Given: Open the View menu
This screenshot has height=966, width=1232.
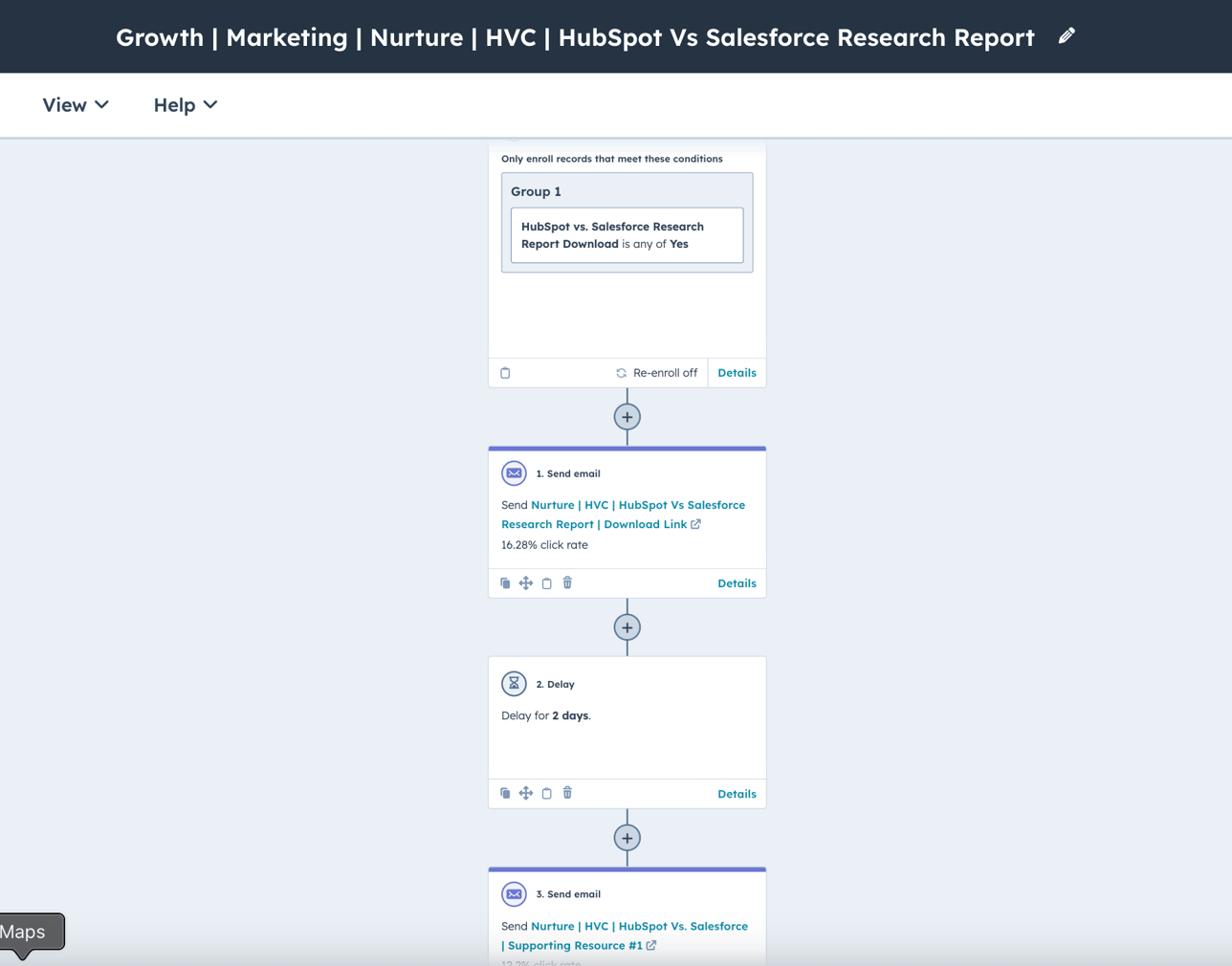Looking at the screenshot, I should pyautogui.click(x=75, y=105).
